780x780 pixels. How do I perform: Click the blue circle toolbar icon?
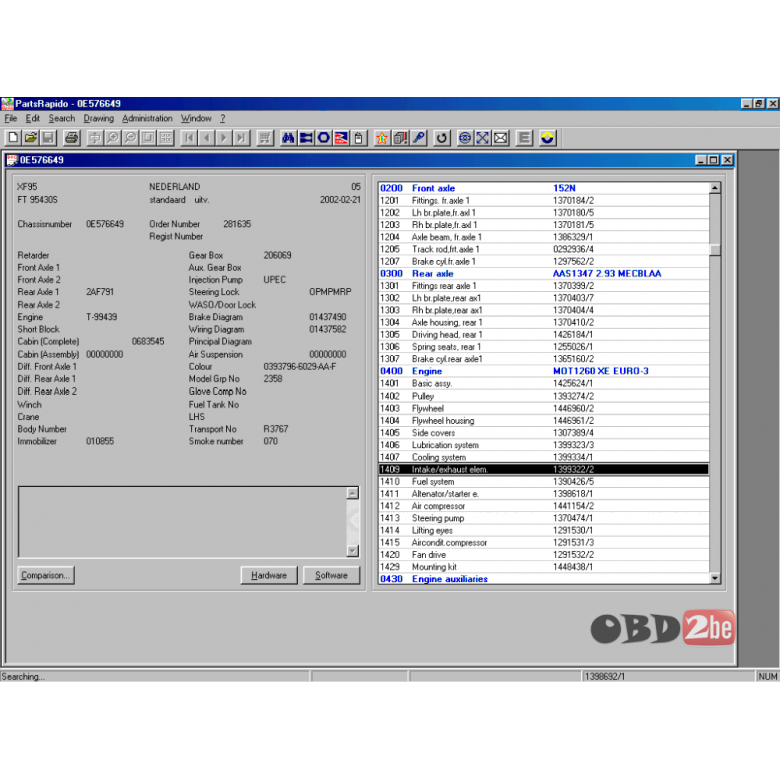click(323, 138)
